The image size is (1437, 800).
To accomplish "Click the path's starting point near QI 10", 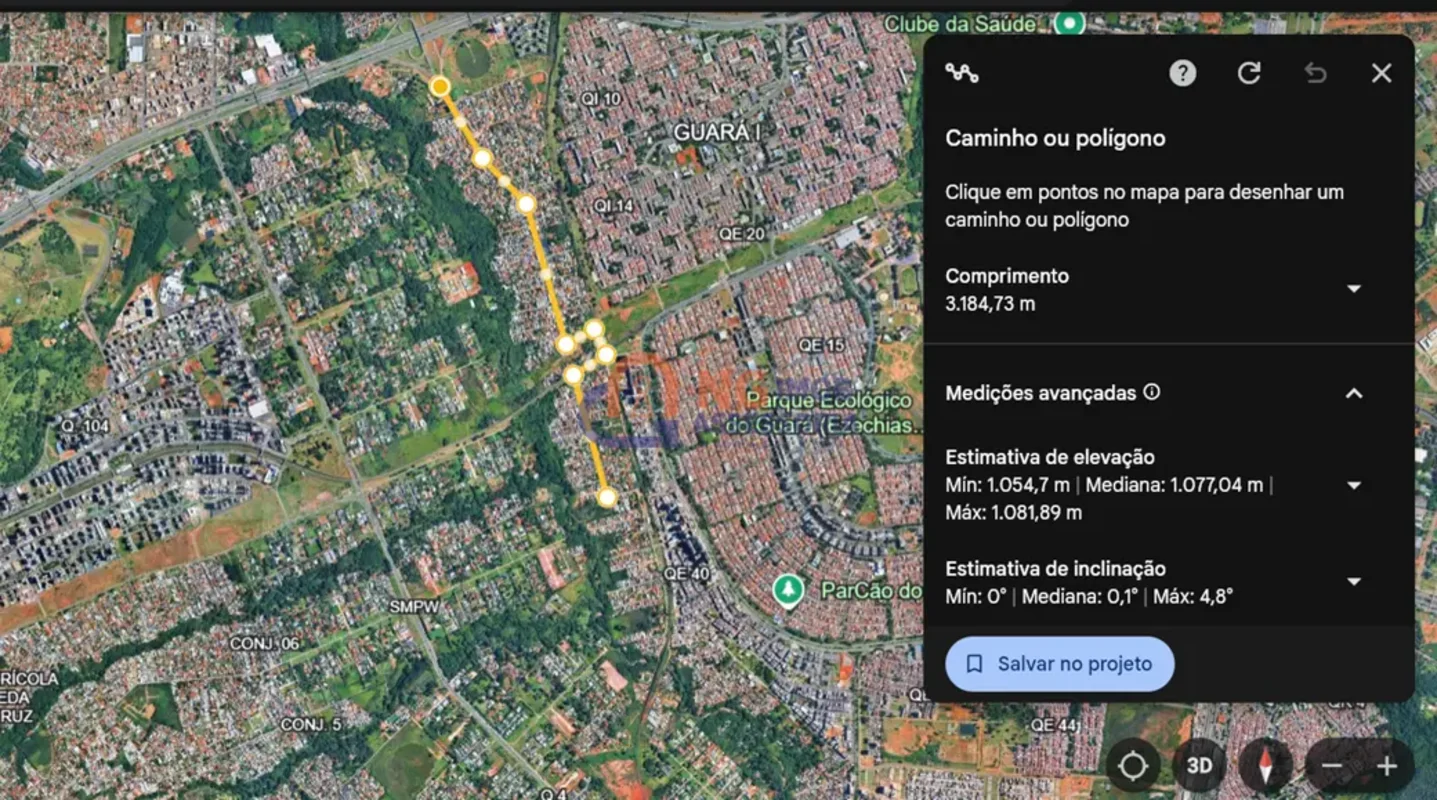I will point(440,87).
